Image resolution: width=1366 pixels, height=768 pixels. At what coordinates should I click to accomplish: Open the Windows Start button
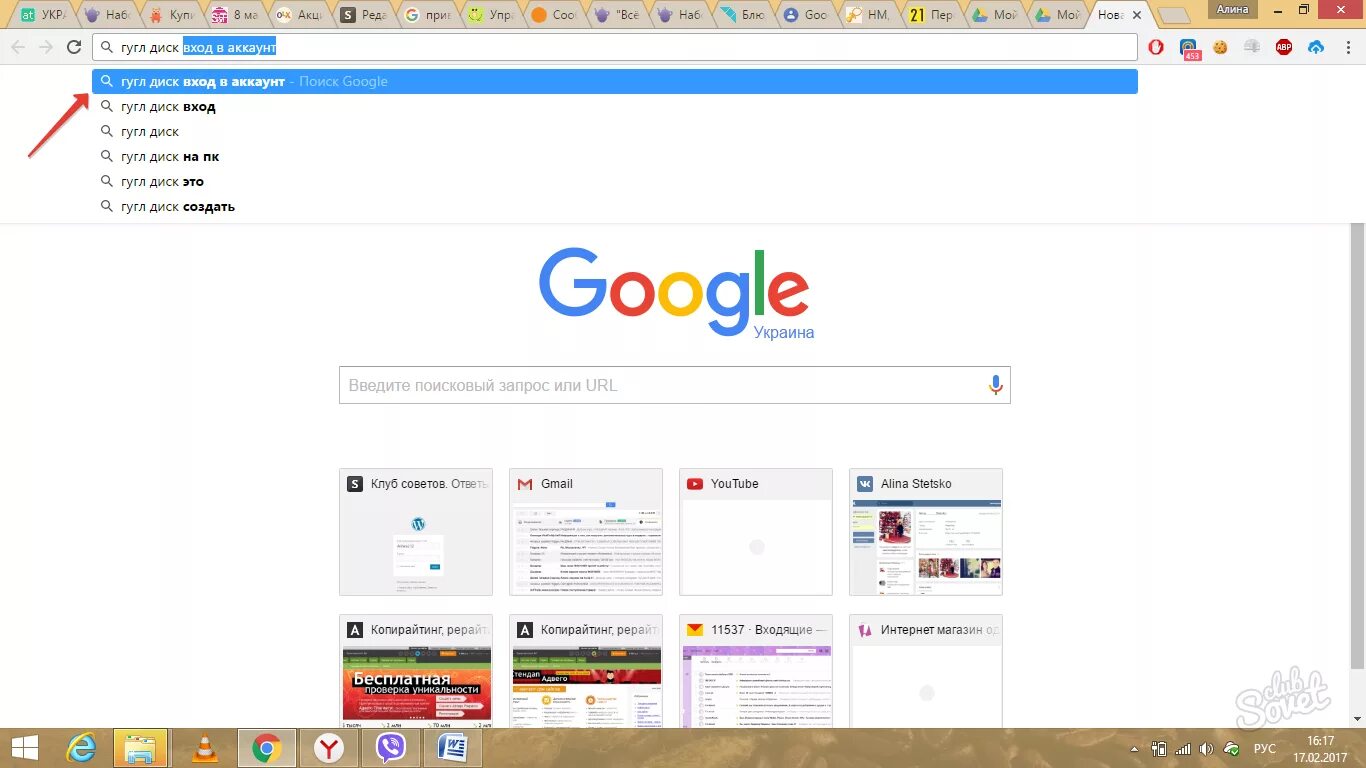(24, 748)
